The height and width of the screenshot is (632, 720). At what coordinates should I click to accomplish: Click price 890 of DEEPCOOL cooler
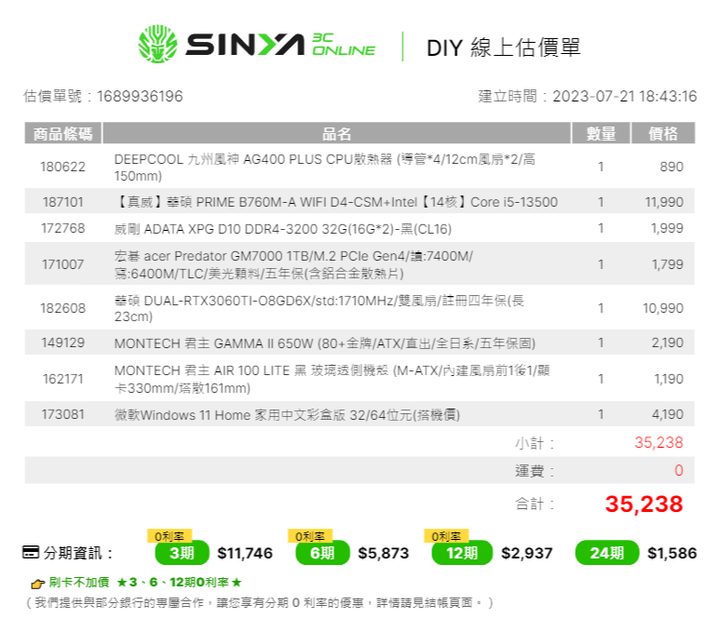(x=671, y=166)
